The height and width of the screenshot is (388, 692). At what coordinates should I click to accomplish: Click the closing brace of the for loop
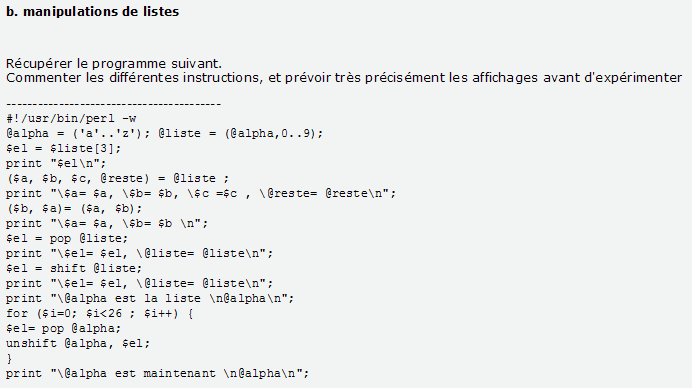[9, 358]
